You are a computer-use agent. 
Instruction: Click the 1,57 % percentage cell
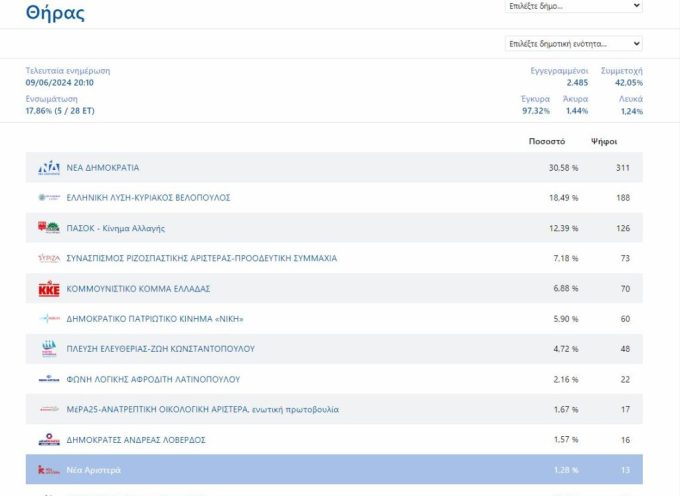pyautogui.click(x=566, y=440)
